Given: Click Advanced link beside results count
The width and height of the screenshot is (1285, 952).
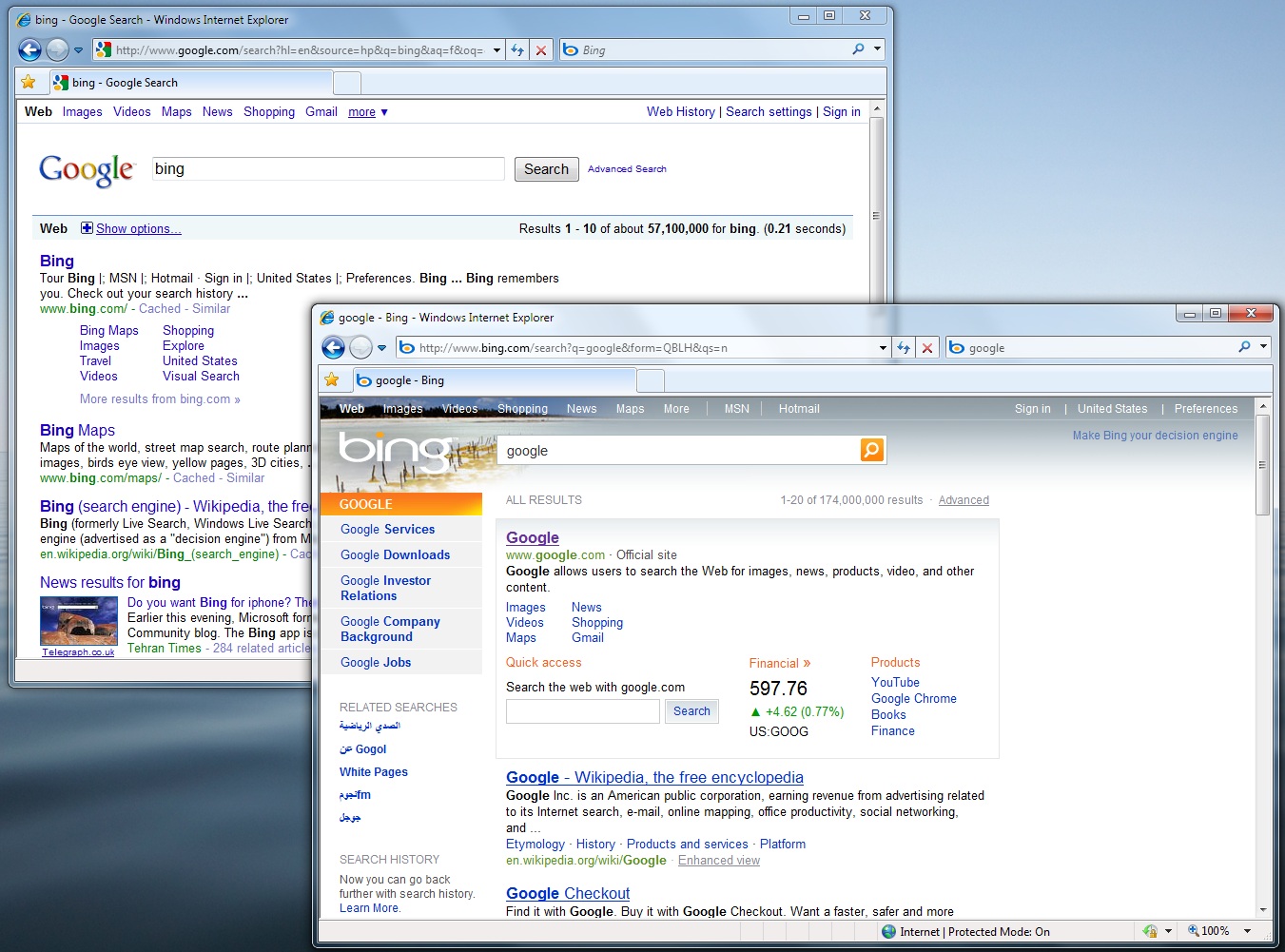Looking at the screenshot, I should (964, 500).
